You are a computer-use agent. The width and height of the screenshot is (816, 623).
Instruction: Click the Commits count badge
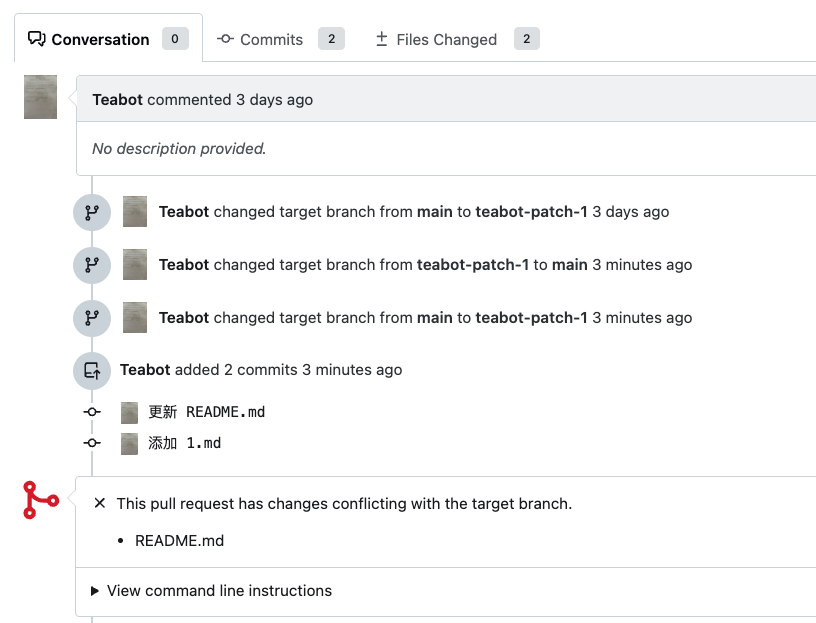tap(331, 39)
